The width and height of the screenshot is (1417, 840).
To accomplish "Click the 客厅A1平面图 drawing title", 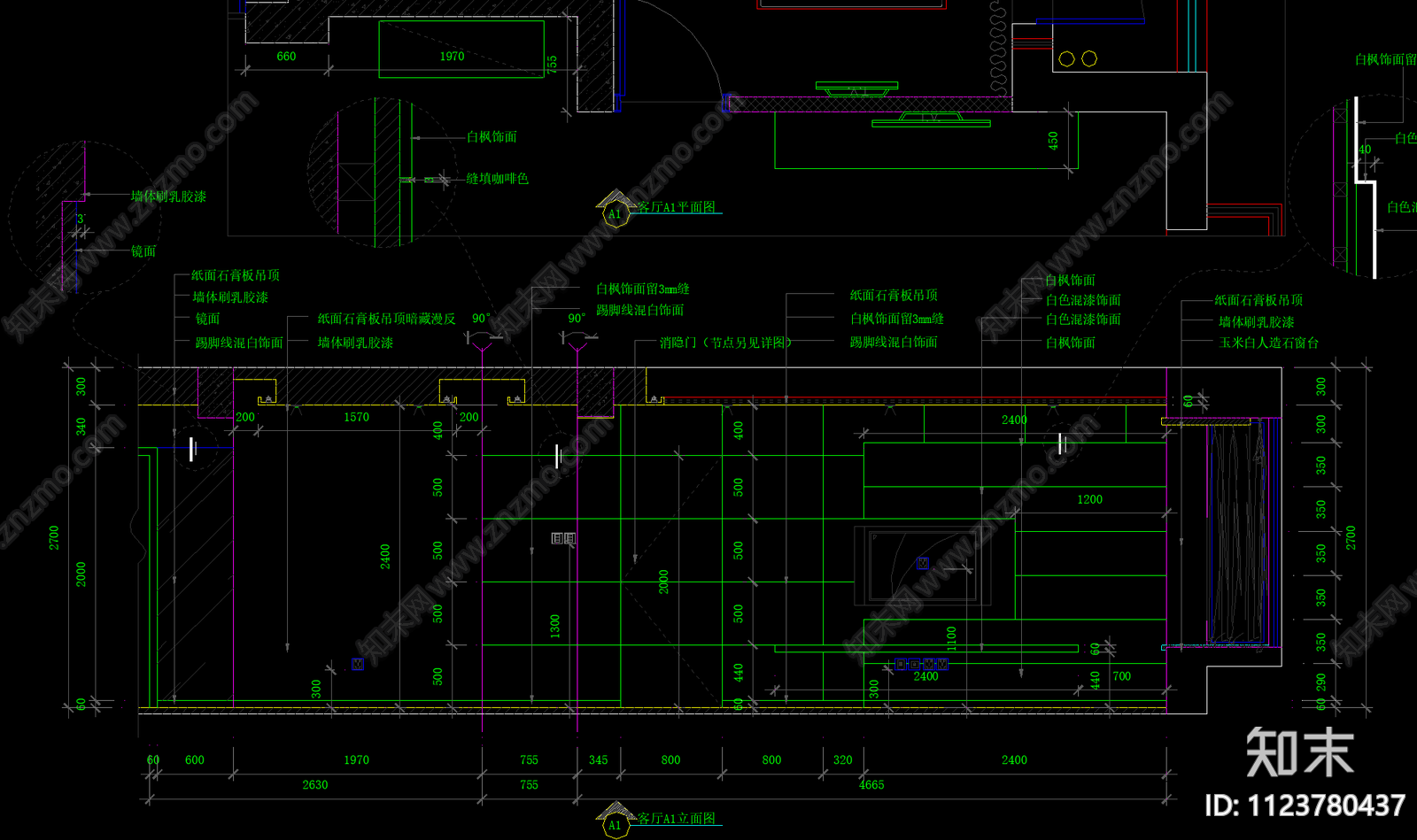I will tap(677, 207).
